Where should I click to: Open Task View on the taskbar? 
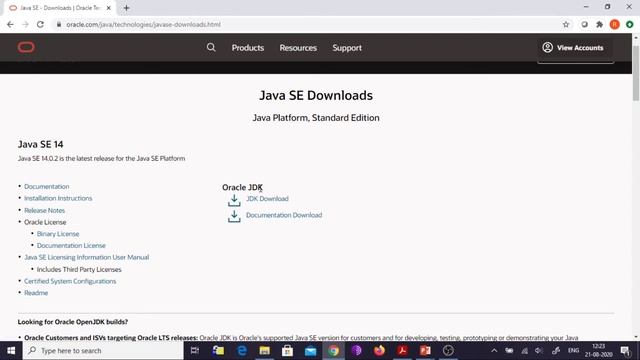(195, 351)
